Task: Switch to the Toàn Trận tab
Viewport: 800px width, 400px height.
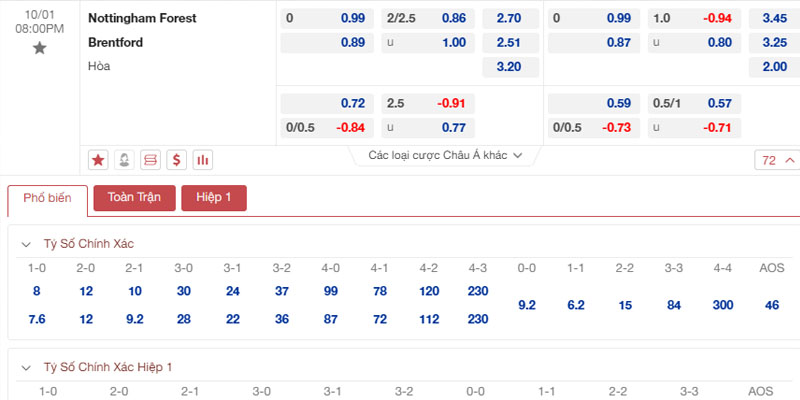Action: [x=134, y=197]
